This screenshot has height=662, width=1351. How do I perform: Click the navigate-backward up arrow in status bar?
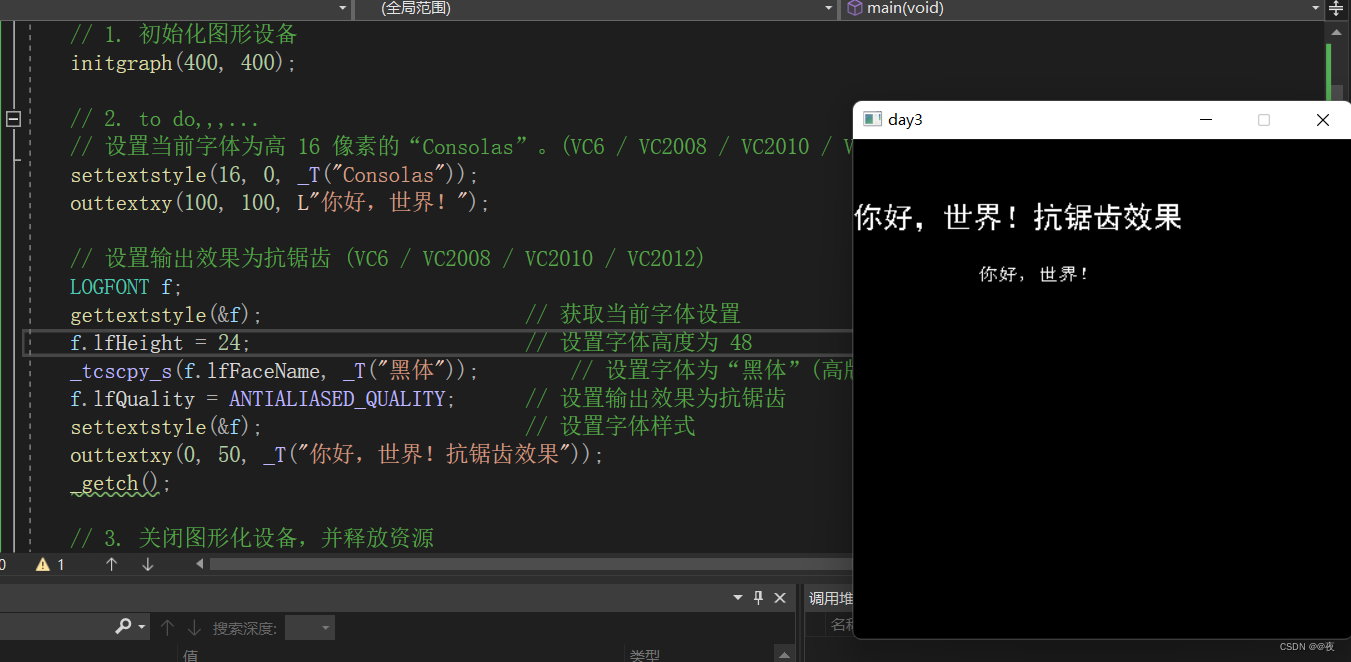[x=111, y=564]
